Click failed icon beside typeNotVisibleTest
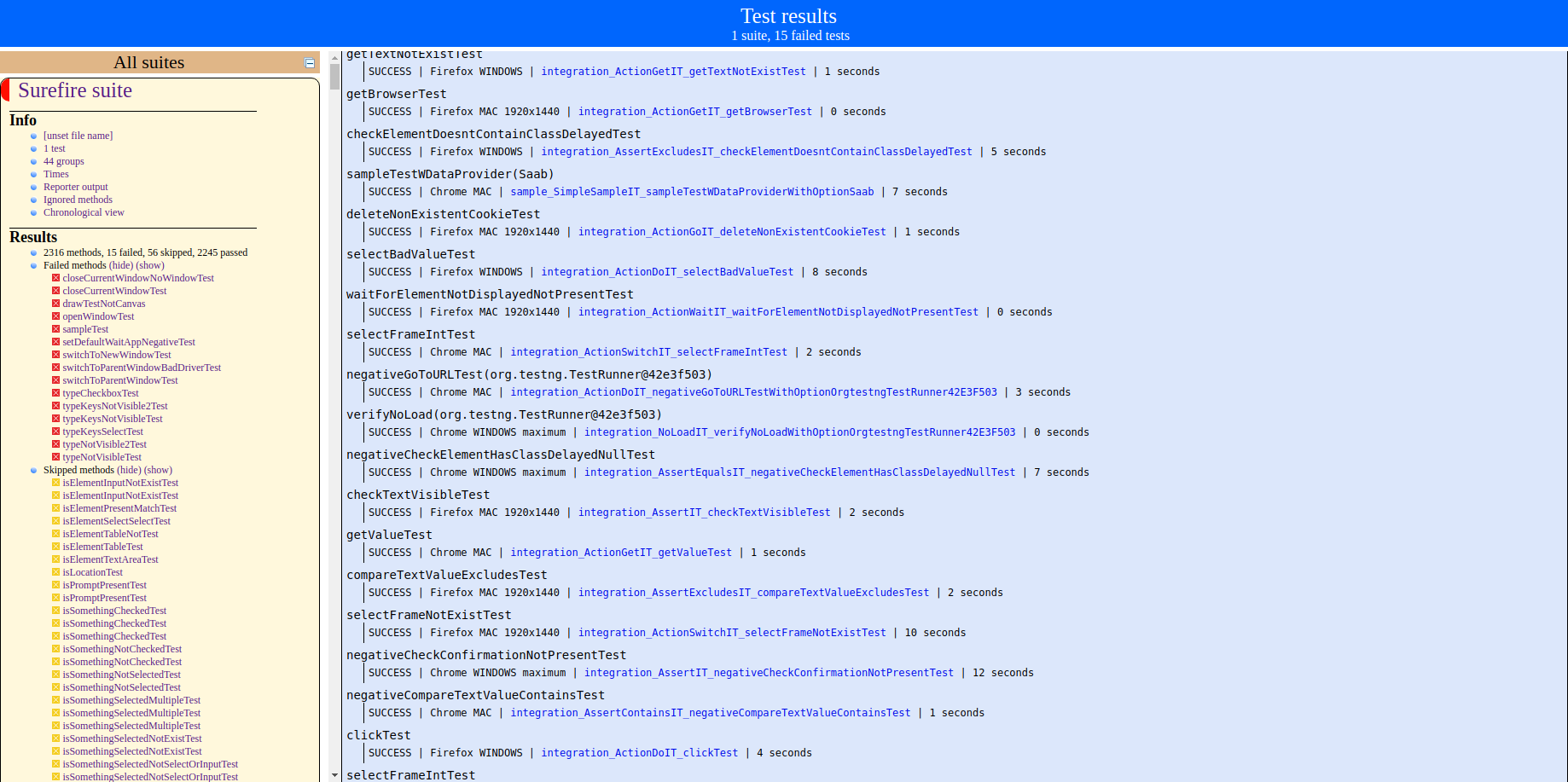Viewport: 1568px width, 782px height. [x=55, y=457]
